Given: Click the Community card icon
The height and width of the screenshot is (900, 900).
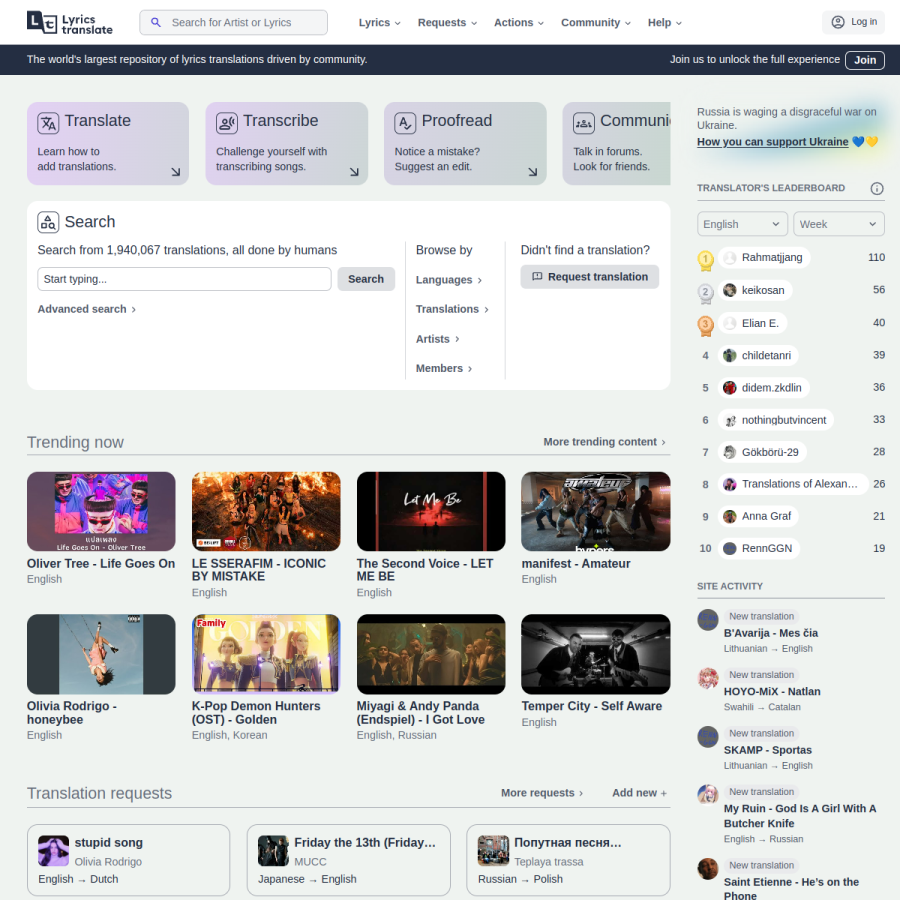Looking at the screenshot, I should [x=584, y=123].
